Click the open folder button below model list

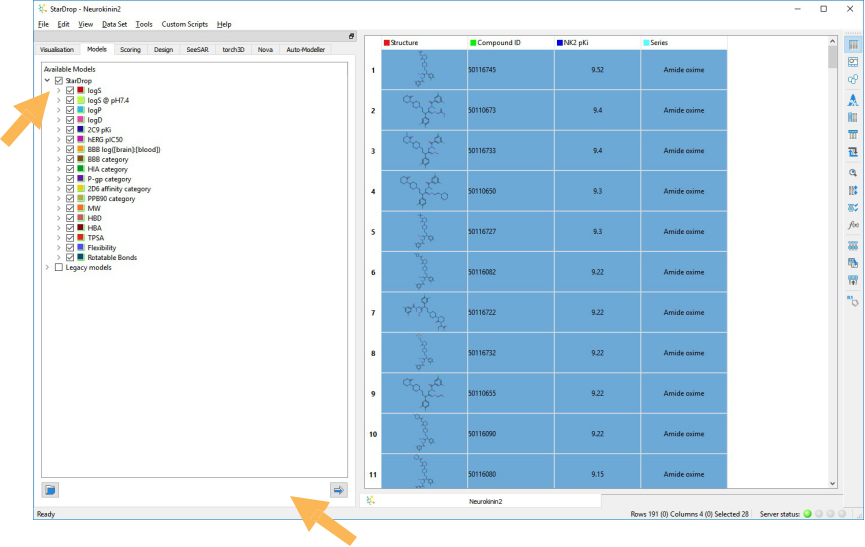point(50,490)
